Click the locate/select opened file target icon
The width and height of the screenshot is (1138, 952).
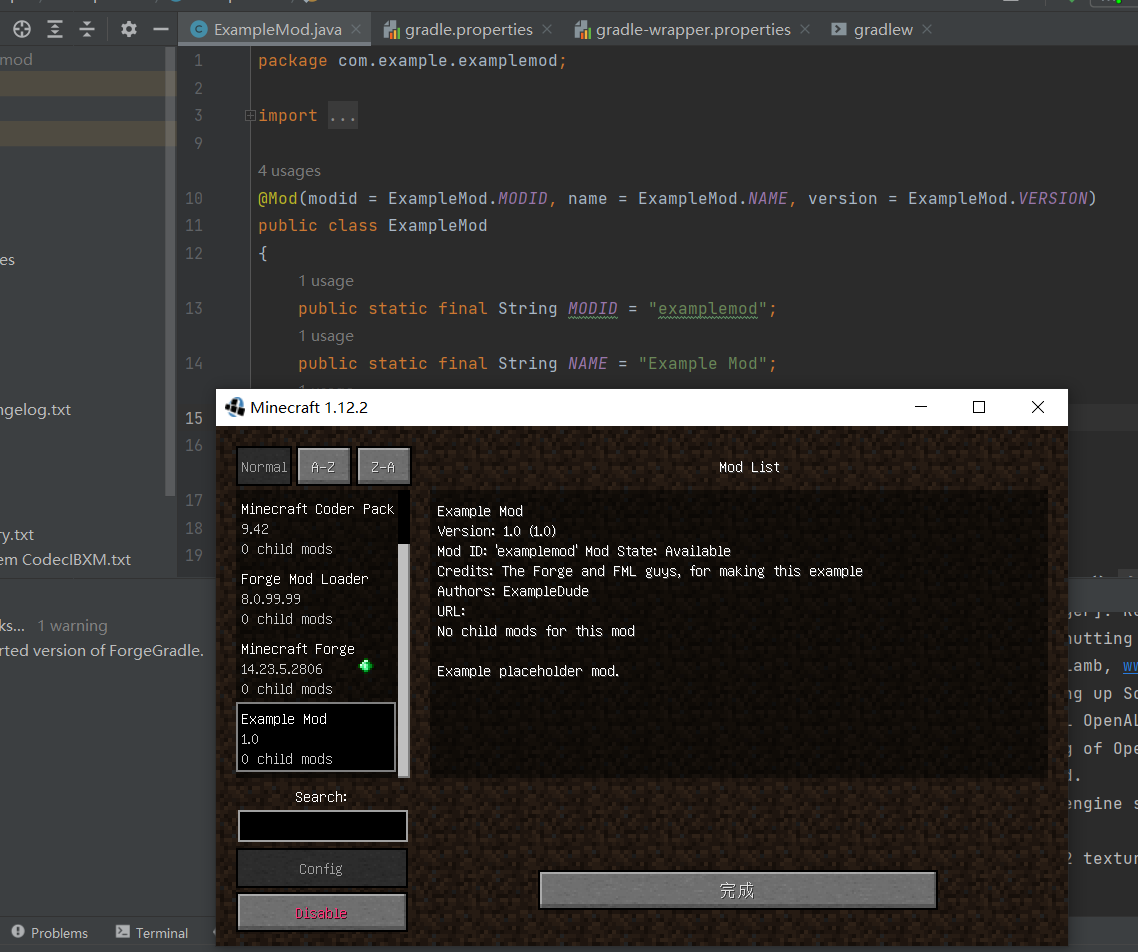point(21,29)
